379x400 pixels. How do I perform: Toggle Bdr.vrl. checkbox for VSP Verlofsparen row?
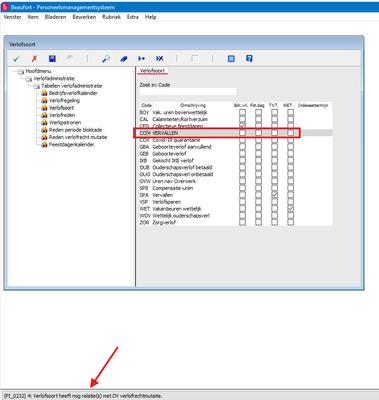click(242, 202)
